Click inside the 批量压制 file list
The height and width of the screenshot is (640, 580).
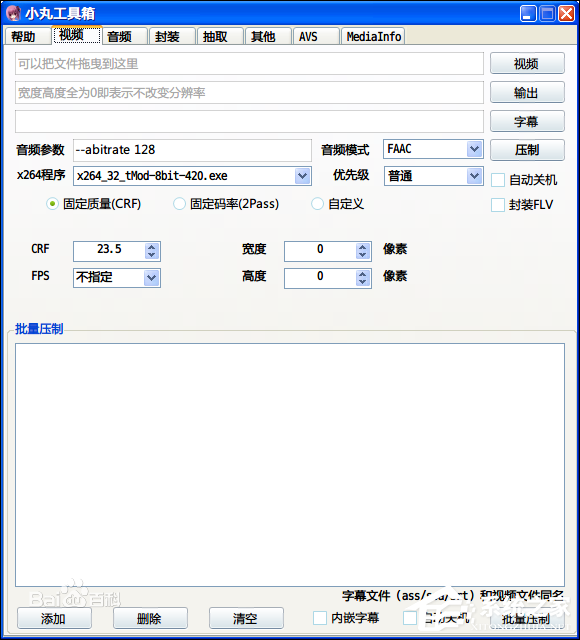[x=290, y=465]
